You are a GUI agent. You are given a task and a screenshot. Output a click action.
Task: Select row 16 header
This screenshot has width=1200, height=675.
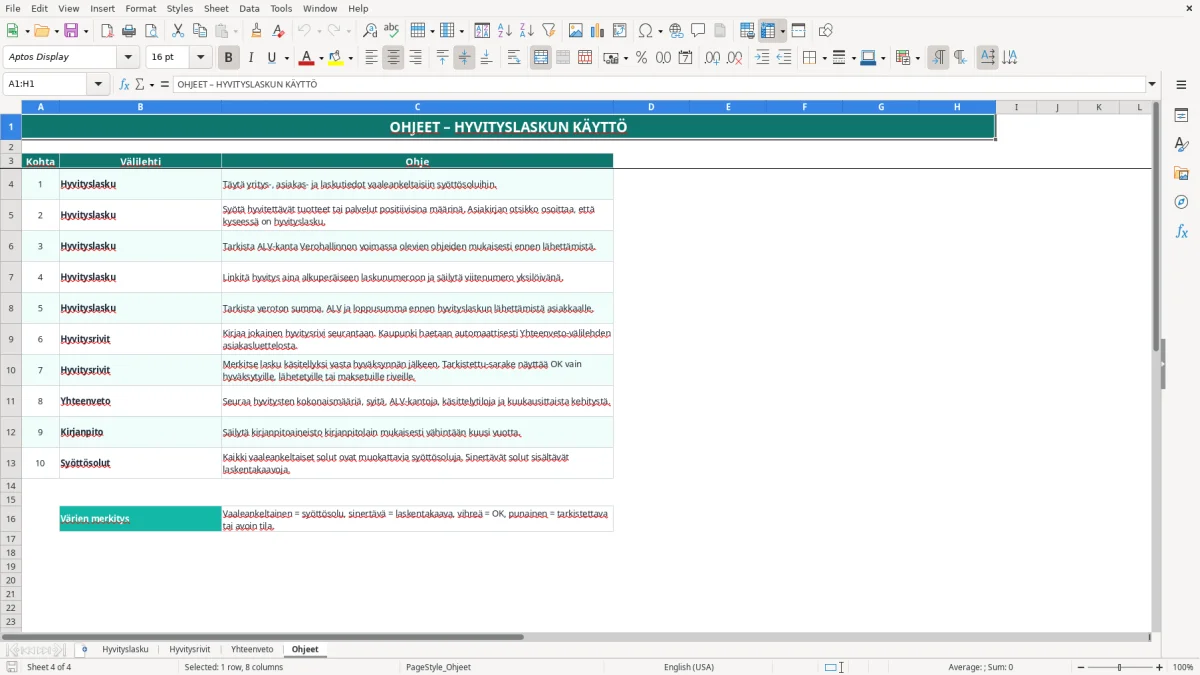click(x=11, y=518)
